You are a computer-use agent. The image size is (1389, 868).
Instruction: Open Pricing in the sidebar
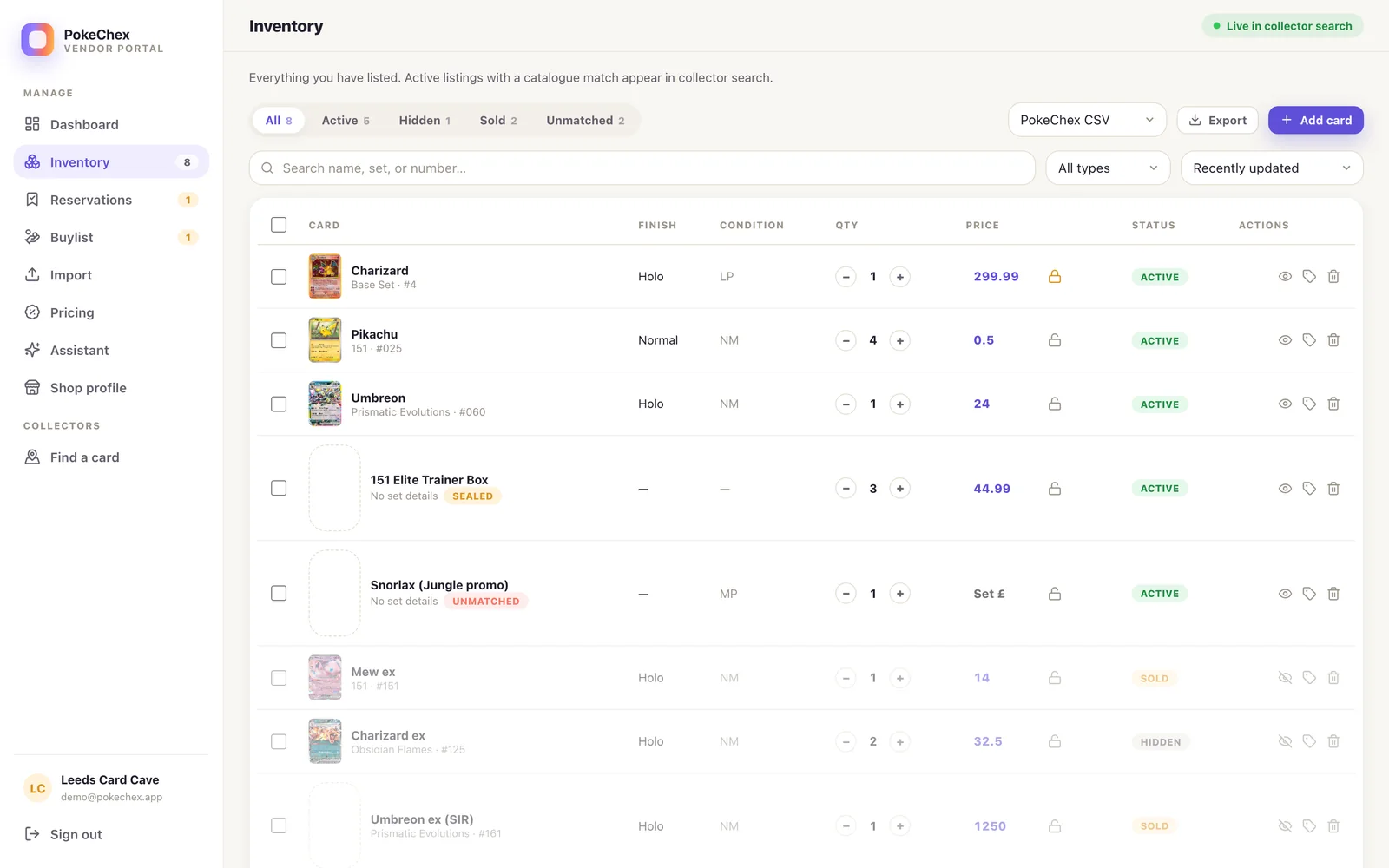pos(111,312)
